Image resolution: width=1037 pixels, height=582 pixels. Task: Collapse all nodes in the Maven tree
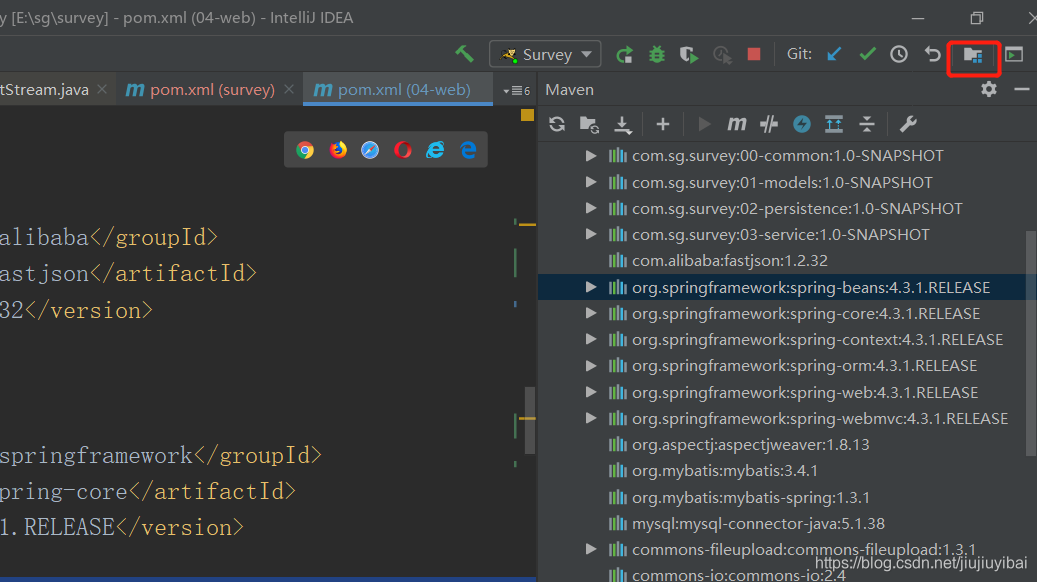(x=867, y=123)
